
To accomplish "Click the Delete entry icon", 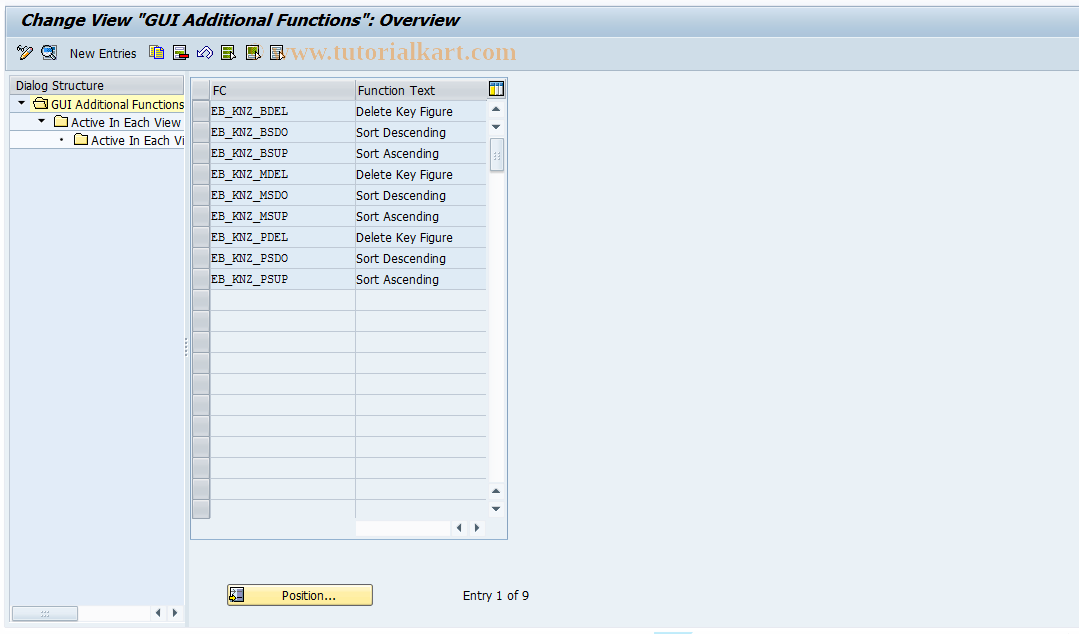I will [181, 53].
